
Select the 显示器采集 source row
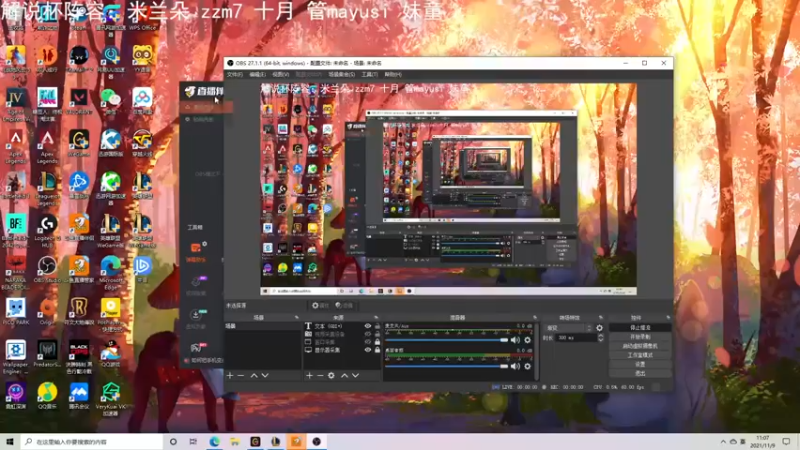point(342,350)
